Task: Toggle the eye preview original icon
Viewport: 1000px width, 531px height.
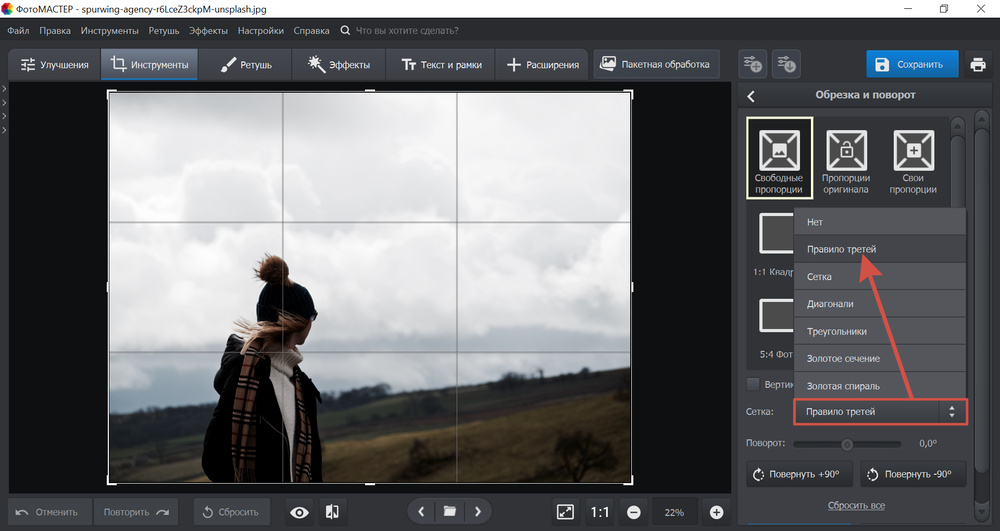Action: click(299, 512)
